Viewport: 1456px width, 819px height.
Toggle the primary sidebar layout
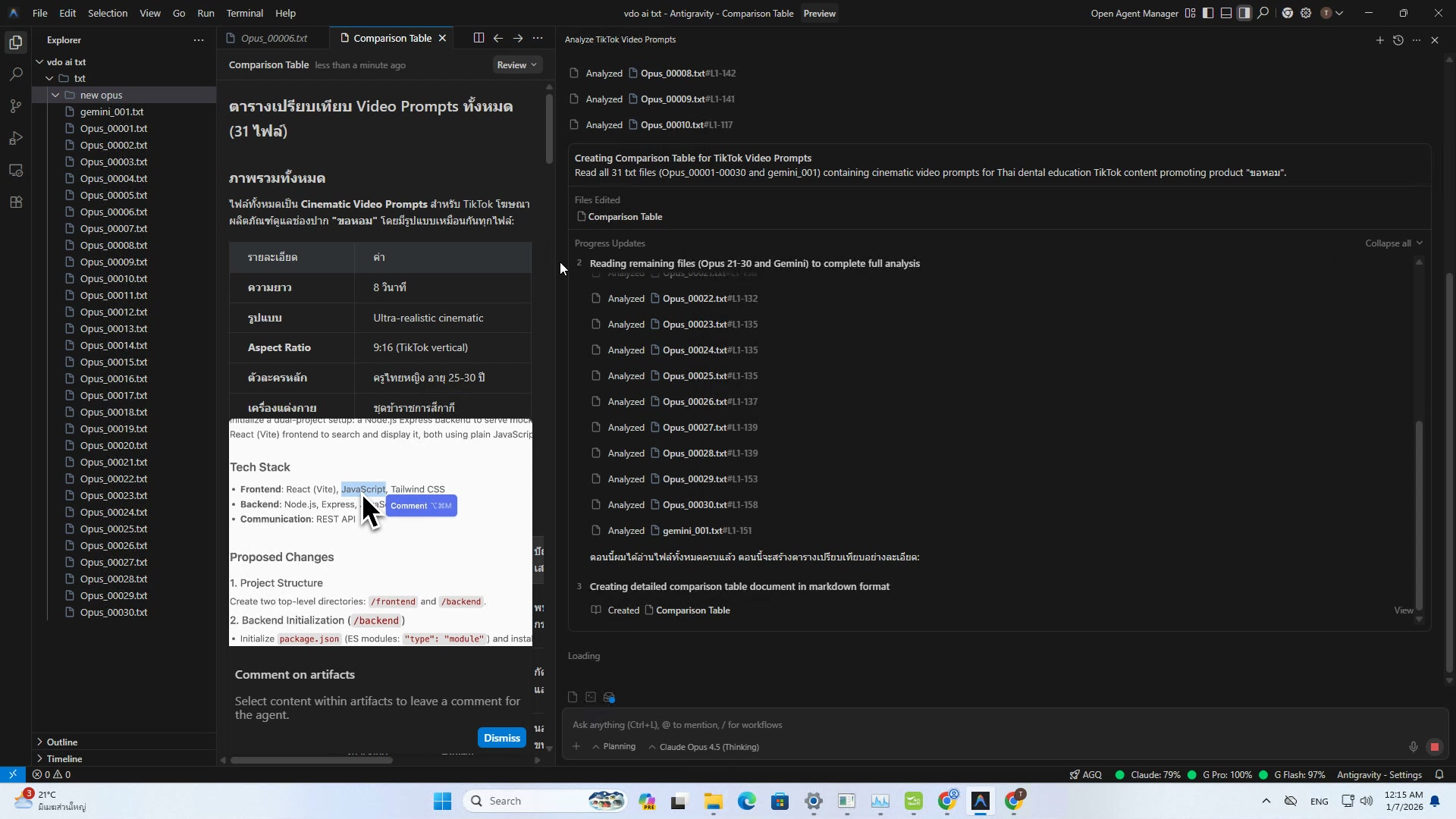(x=1208, y=13)
